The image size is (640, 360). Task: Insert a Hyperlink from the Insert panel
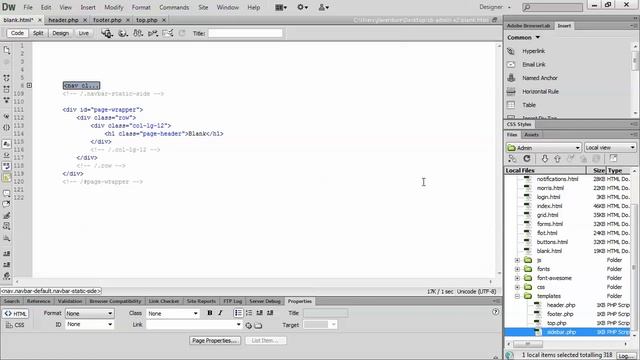[x=533, y=51]
